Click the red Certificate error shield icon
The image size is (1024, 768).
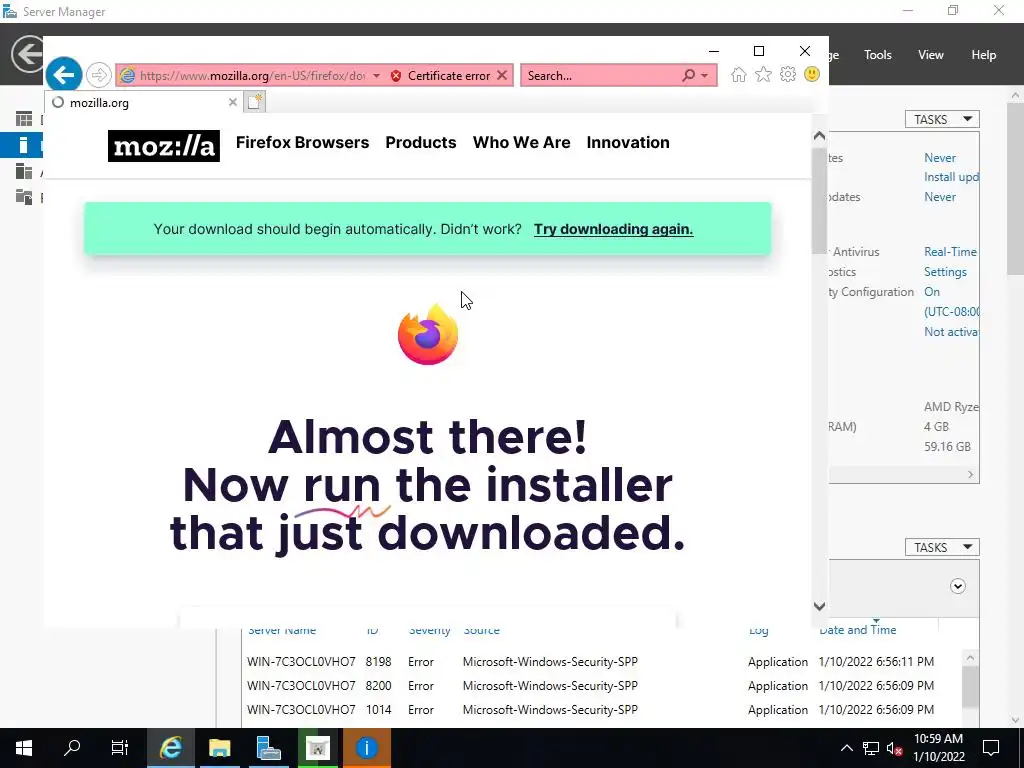pos(396,76)
